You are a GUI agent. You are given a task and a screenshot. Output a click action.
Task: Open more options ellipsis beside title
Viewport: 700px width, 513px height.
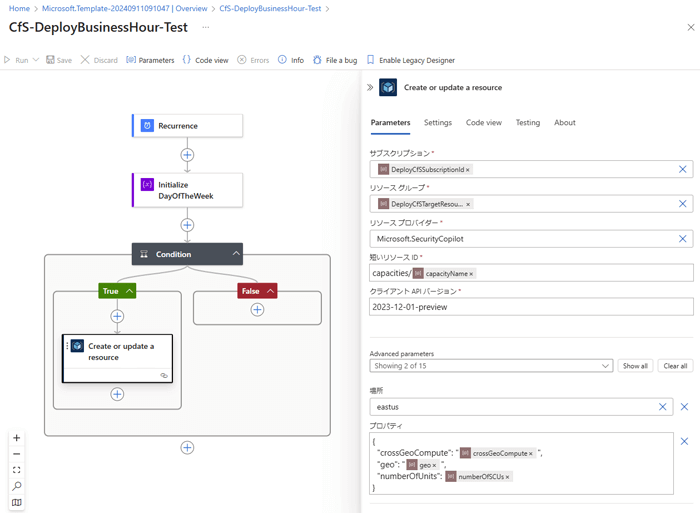click(x=205, y=27)
